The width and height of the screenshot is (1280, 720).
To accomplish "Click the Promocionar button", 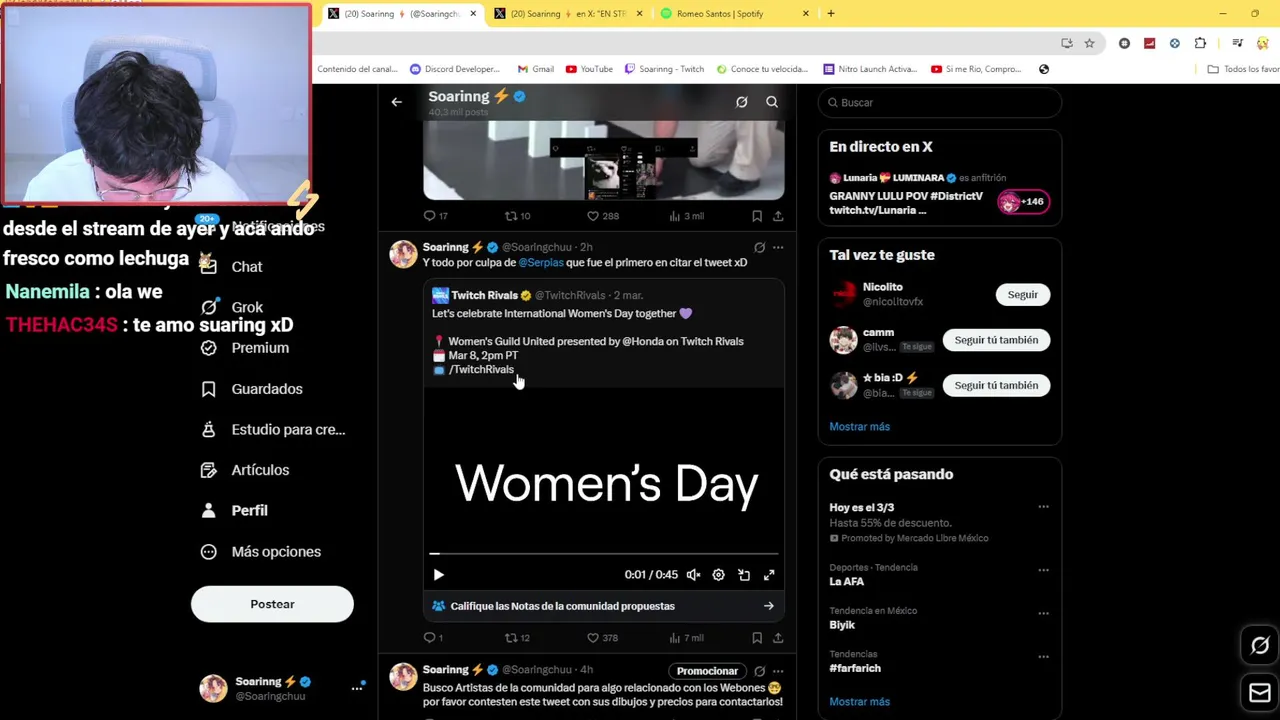I will (707, 671).
